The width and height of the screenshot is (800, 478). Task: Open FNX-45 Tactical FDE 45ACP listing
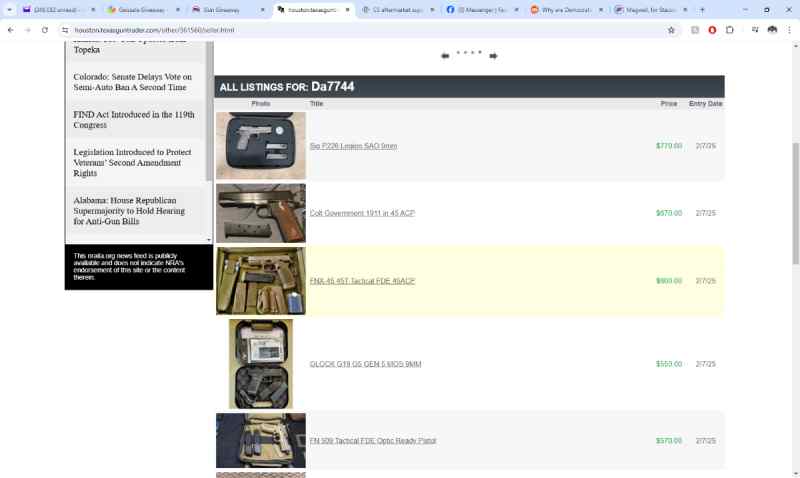(362, 281)
